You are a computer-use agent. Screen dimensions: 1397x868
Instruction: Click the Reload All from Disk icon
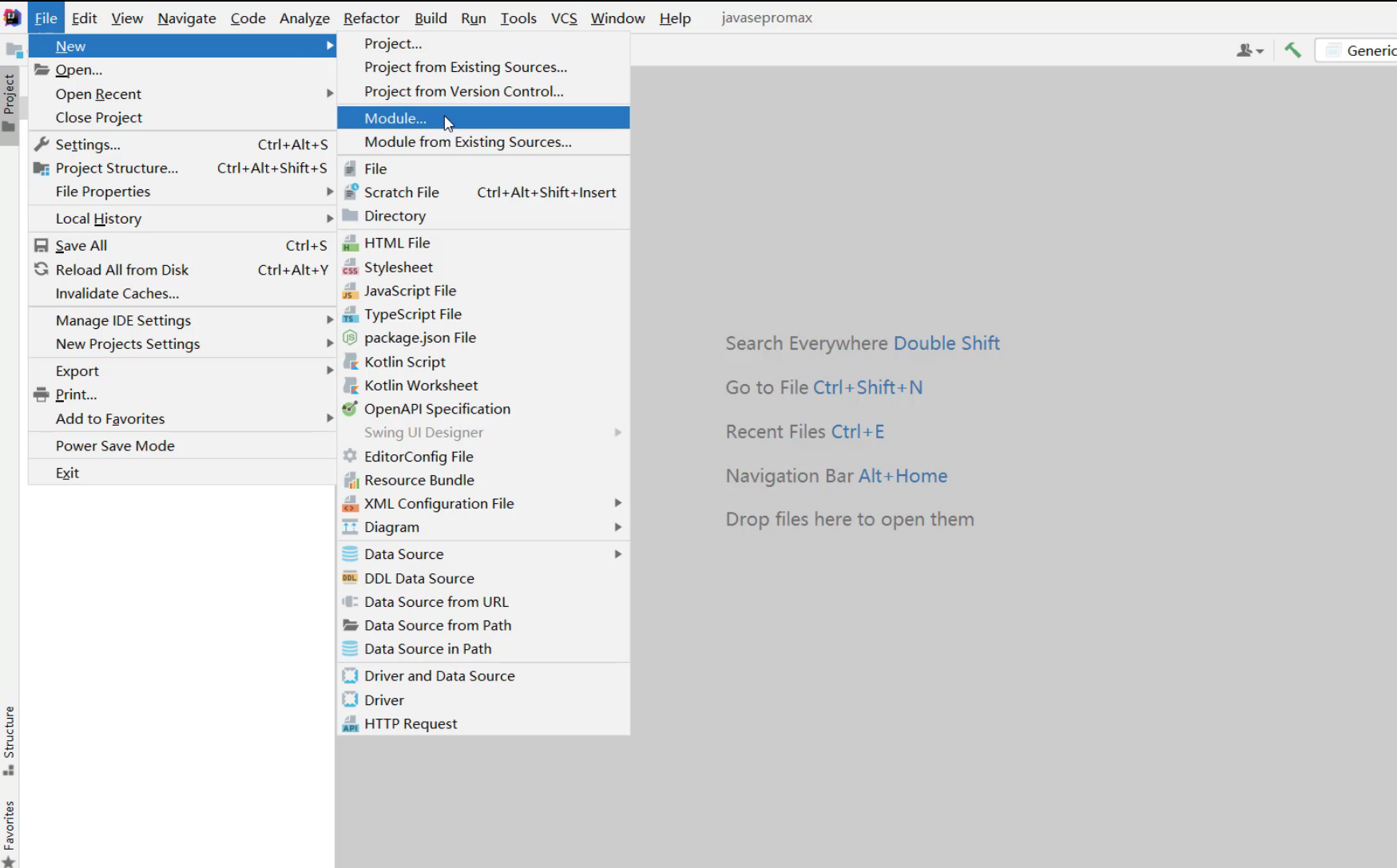pyautogui.click(x=42, y=270)
